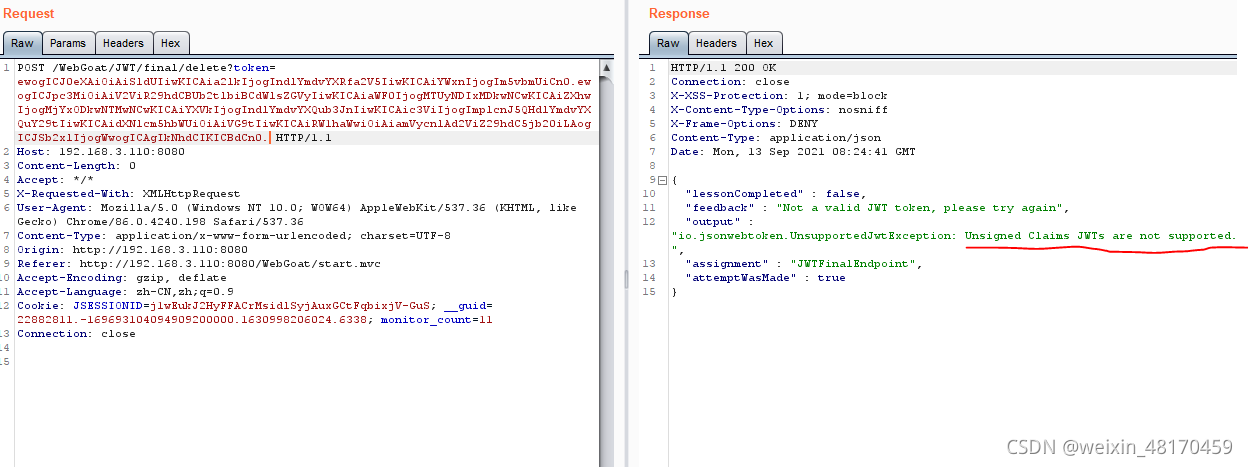Click the Content-Length: 0 header
Viewport: 1248px width, 467px height.
76,165
